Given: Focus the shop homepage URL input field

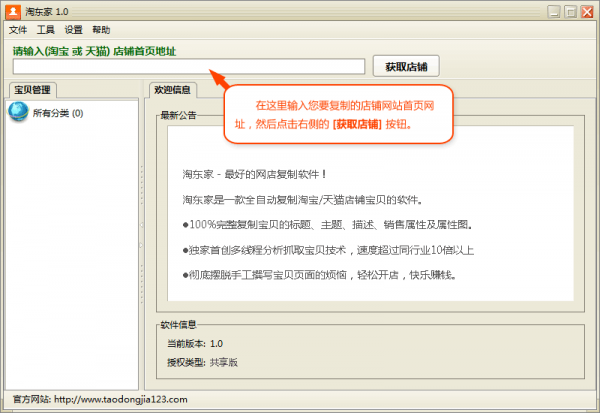Looking at the screenshot, I should click(189, 67).
